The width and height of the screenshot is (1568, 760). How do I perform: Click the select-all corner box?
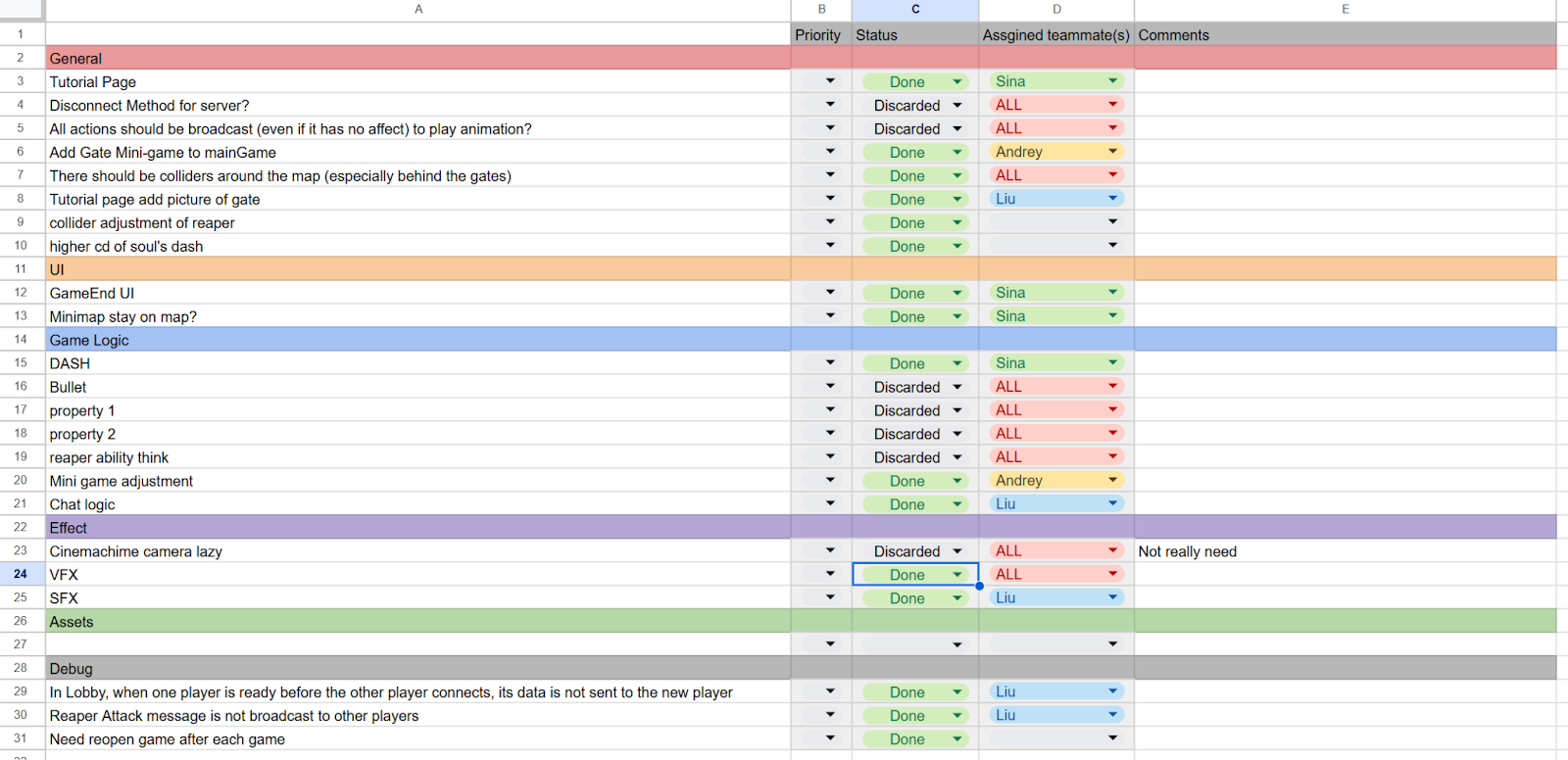click(x=21, y=10)
